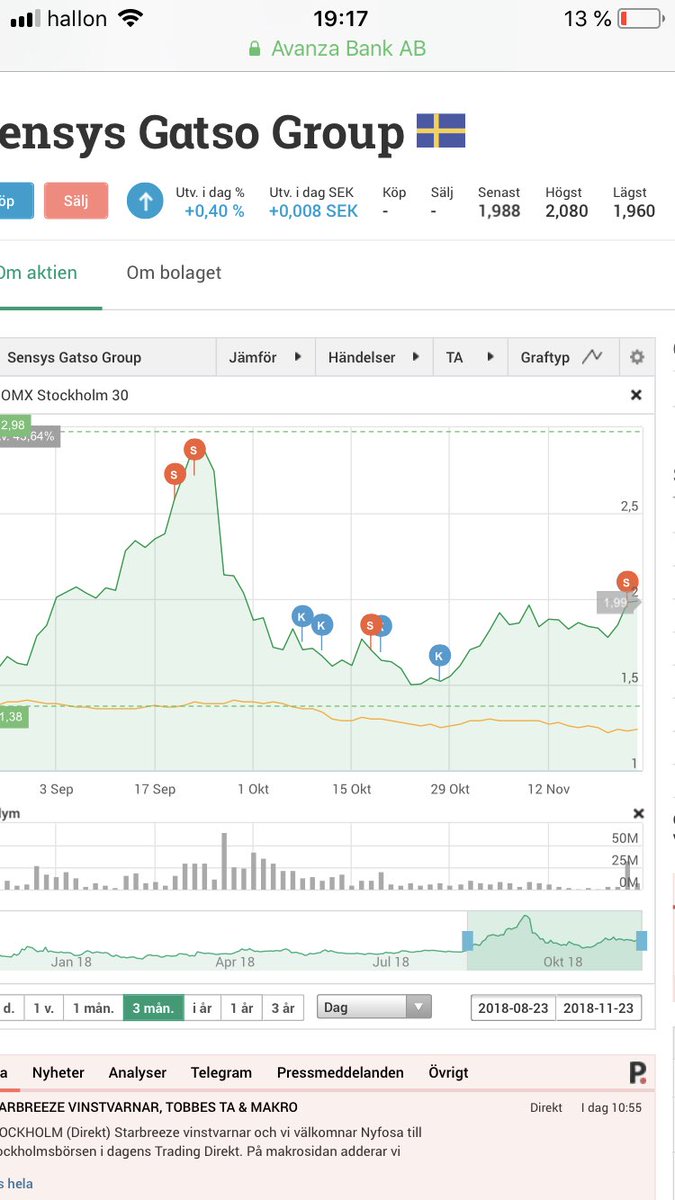The image size is (675, 1200).
Task: Click the Direkt source label
Action: pyautogui.click(x=547, y=1107)
